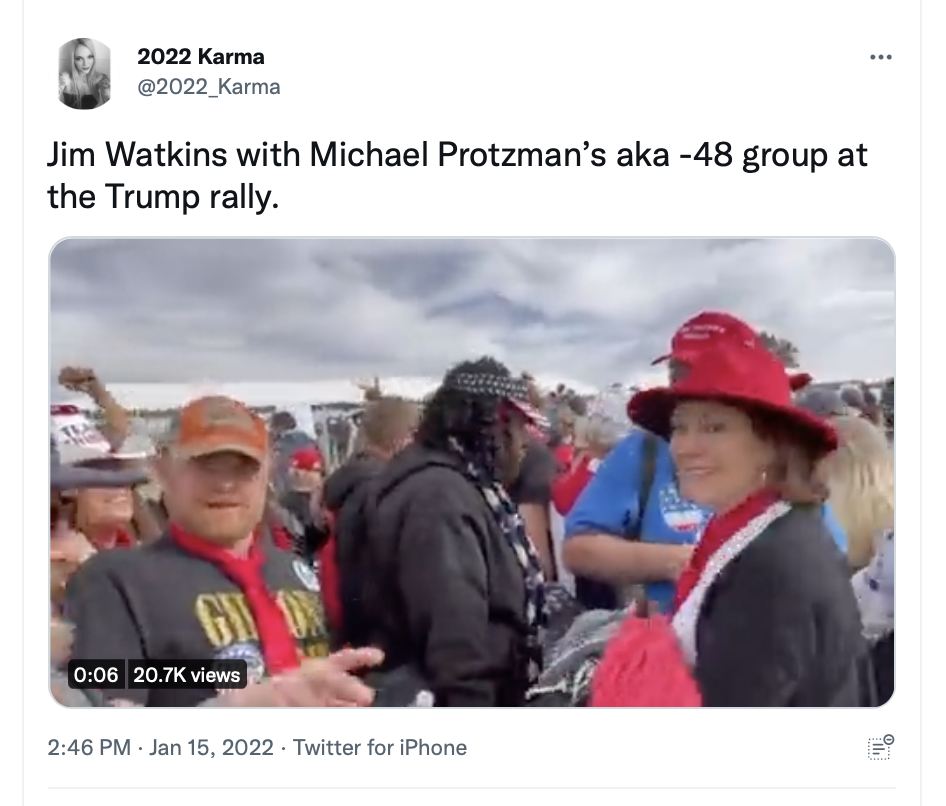
Task: Open the Jan 15, 2022 date link
Action: click(211, 747)
